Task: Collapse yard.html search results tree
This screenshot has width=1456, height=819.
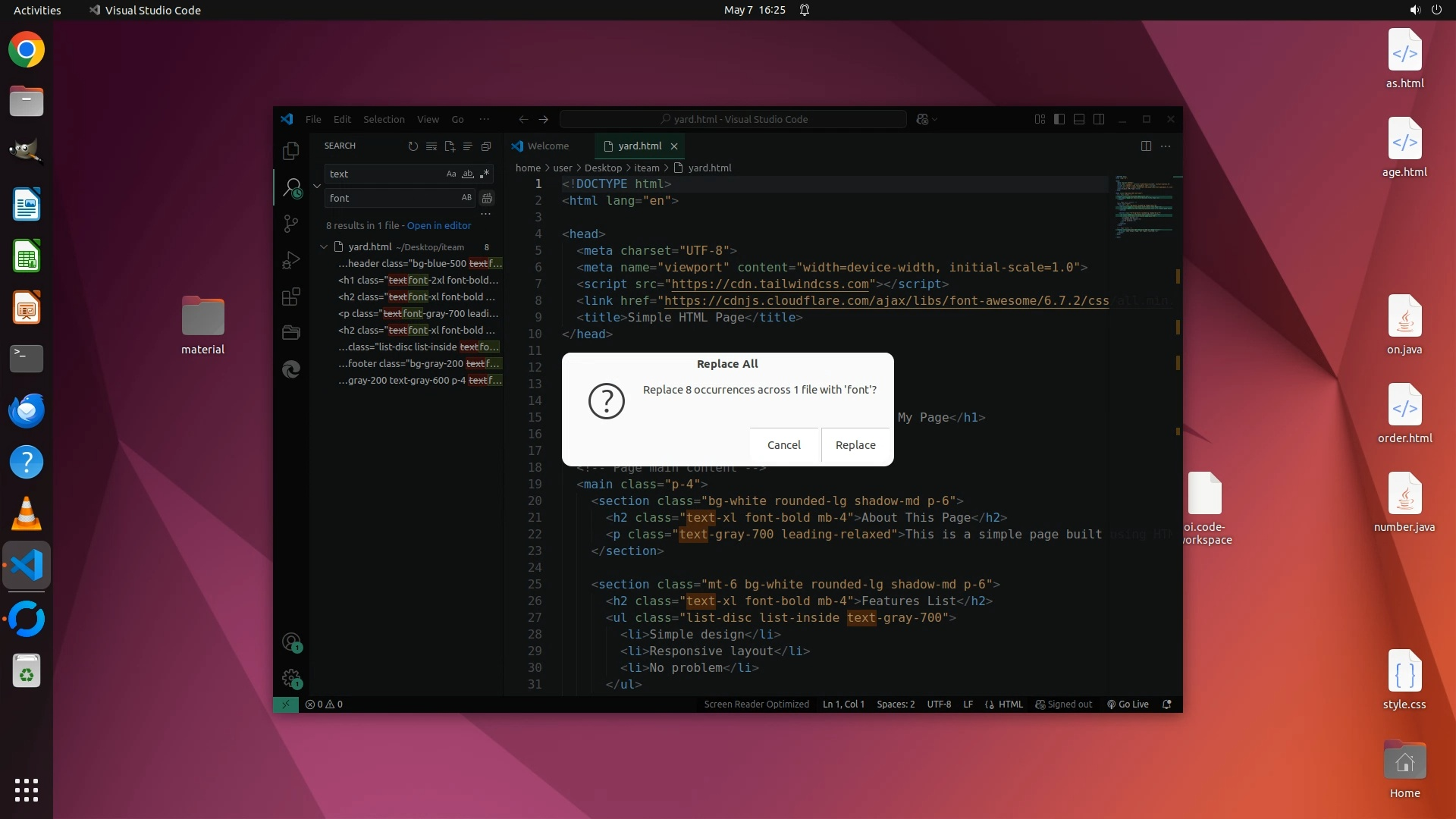Action: pos(324,246)
